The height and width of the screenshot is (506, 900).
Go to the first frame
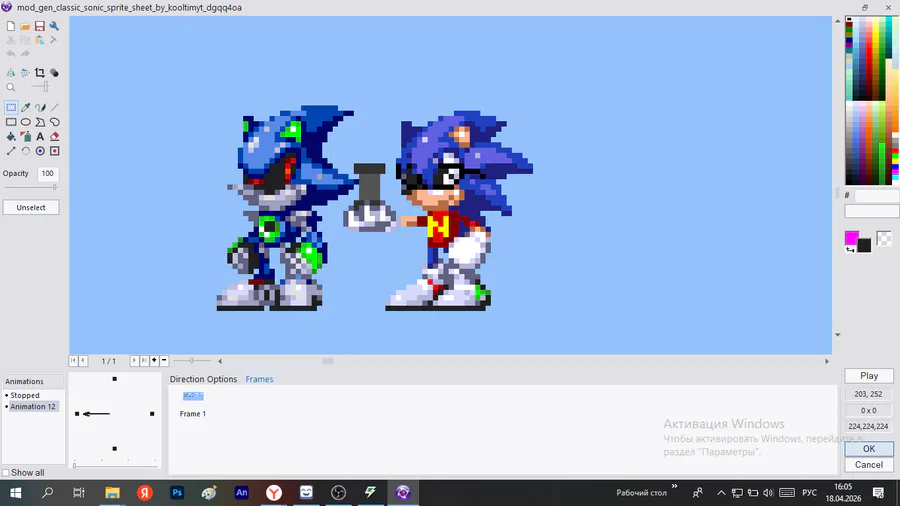pos(73,360)
